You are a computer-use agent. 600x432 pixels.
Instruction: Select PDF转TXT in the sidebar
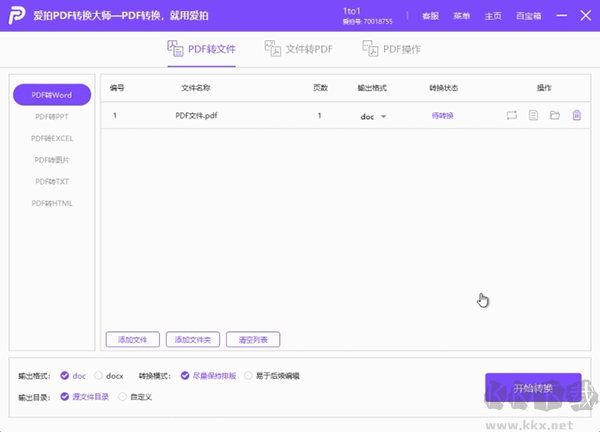(x=52, y=181)
